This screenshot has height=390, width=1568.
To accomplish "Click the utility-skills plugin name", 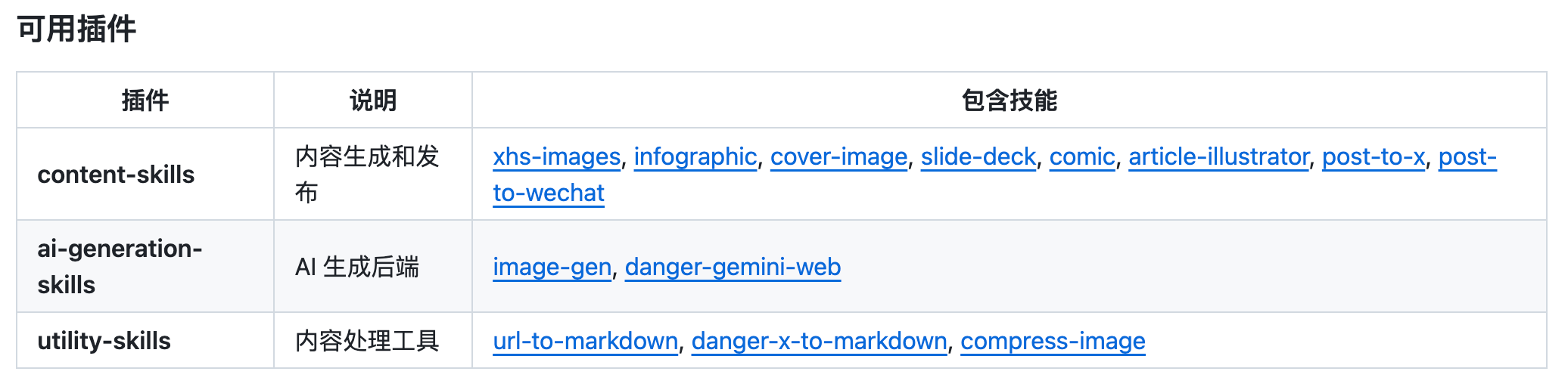I will pos(104,341).
